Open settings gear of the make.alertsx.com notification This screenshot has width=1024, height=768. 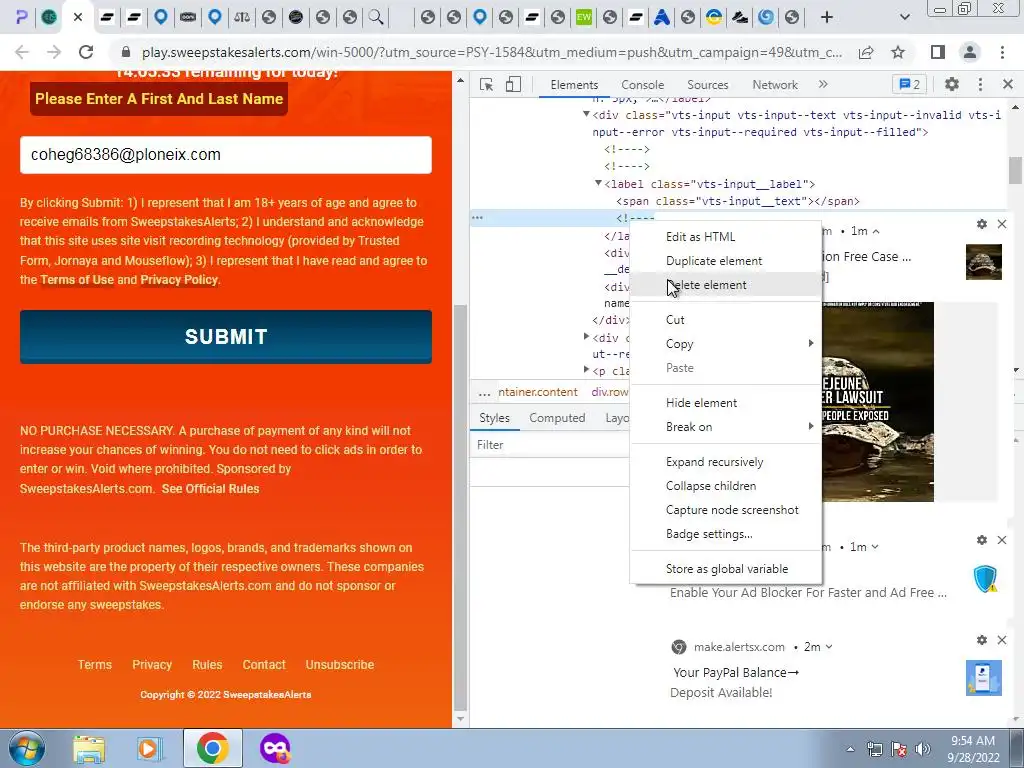pos(982,640)
